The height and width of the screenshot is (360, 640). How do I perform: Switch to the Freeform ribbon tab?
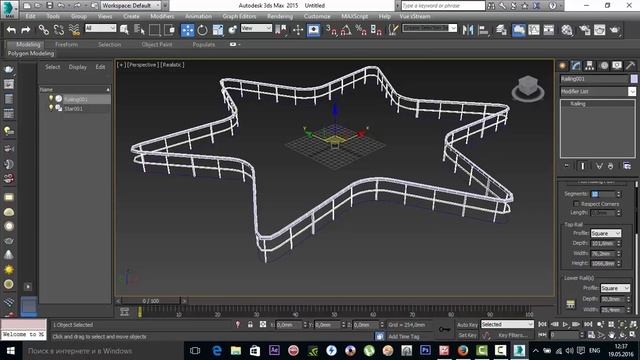66,44
